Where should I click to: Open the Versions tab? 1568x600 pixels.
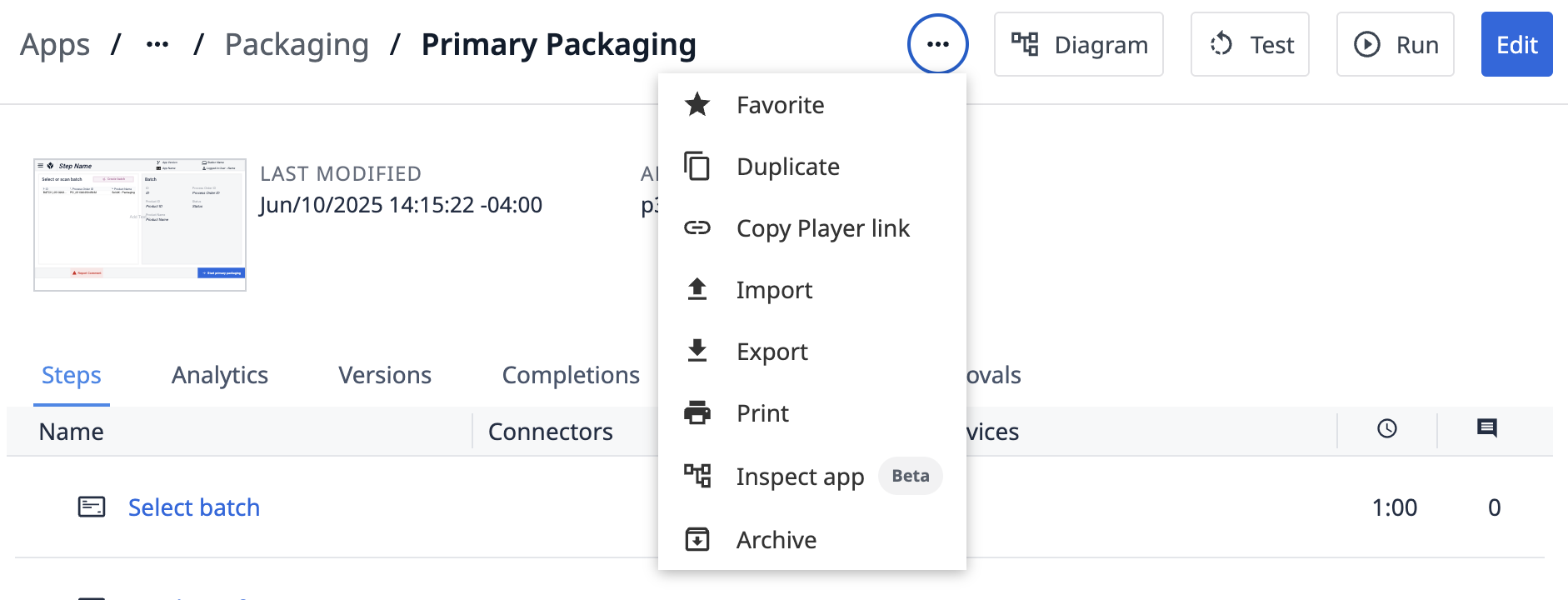coord(385,375)
